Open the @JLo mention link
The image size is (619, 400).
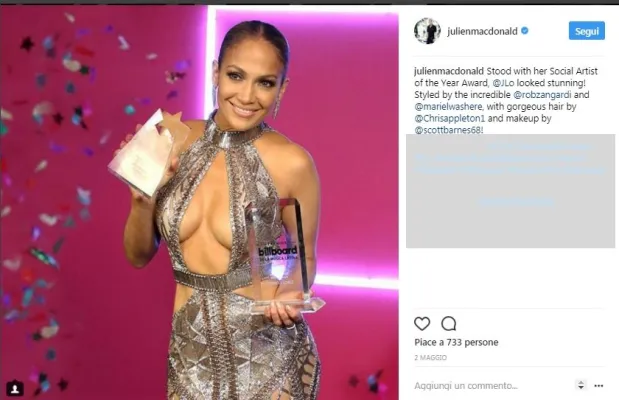coord(503,83)
